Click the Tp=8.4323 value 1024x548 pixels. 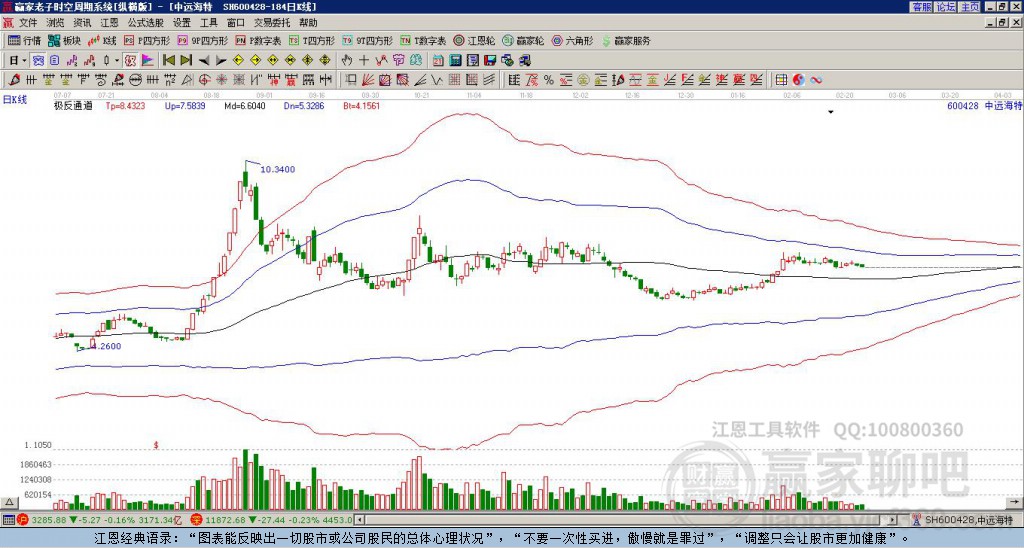pos(125,106)
